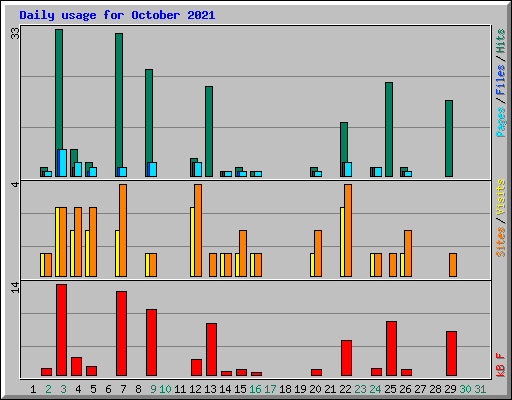The width and height of the screenshot is (512, 400).
Task: Select the green Hits bar for day 13
Action: [x=209, y=131]
